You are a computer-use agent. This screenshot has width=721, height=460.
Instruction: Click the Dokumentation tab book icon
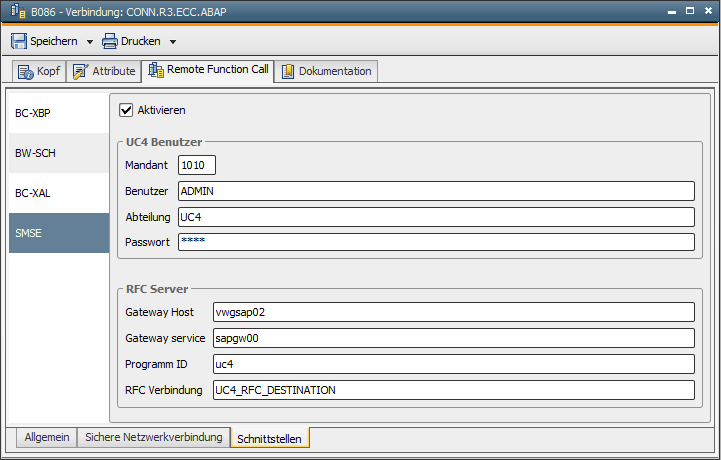288,71
